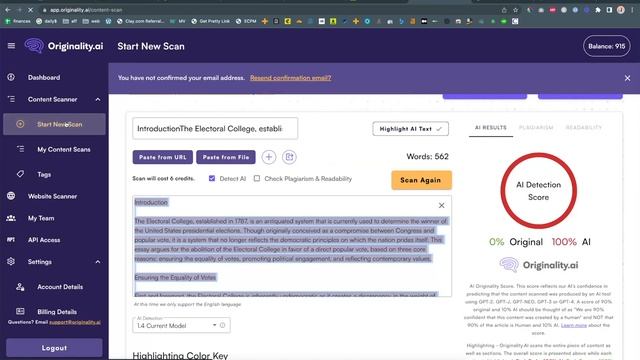Screen dimensions: 640x360
Task: Click Paste from File
Action: click(226, 157)
